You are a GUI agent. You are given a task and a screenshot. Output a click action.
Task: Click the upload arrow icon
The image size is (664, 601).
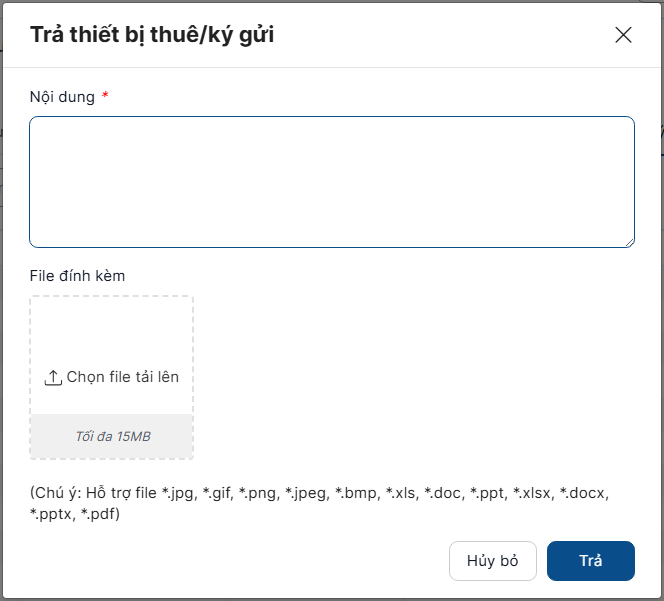54,378
